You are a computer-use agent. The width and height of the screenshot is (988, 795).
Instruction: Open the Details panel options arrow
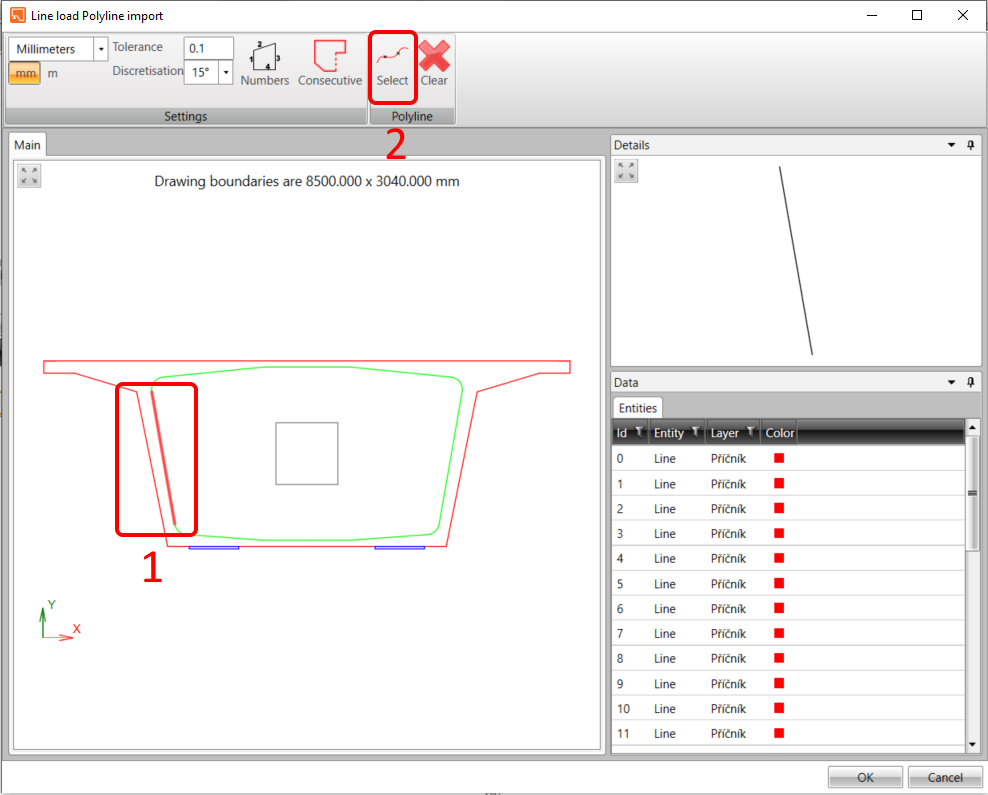tap(951, 145)
